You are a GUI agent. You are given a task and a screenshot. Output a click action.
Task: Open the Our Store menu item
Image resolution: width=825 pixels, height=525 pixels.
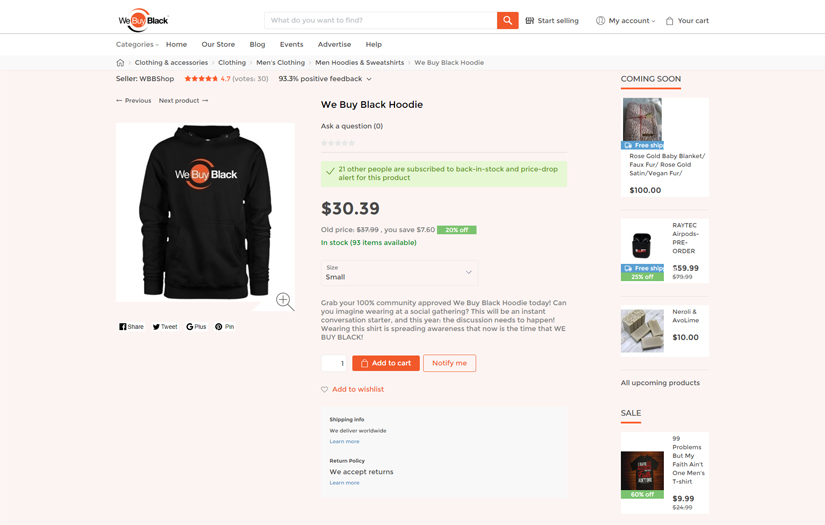tap(218, 45)
